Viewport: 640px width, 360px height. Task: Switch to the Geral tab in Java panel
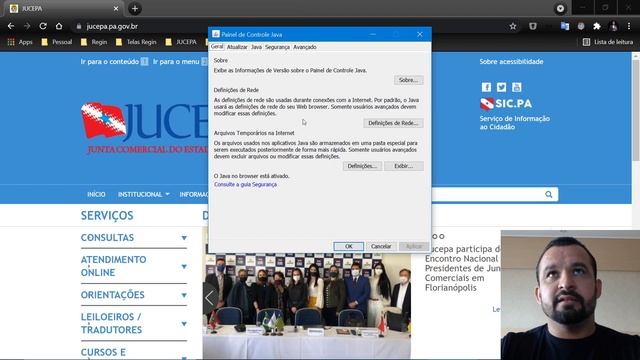tap(217, 47)
